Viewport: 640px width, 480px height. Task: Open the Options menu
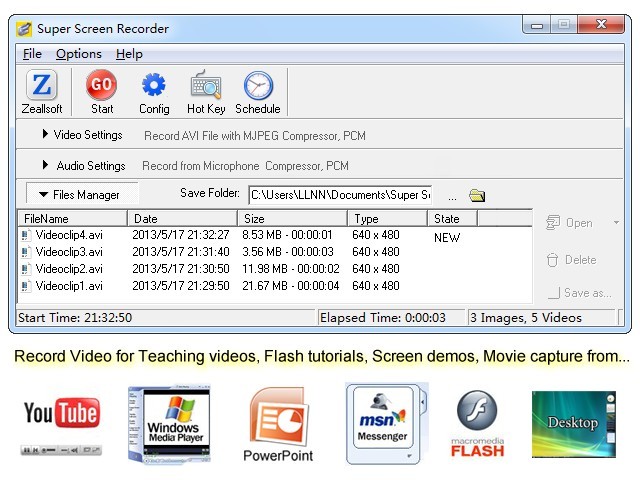coord(79,54)
